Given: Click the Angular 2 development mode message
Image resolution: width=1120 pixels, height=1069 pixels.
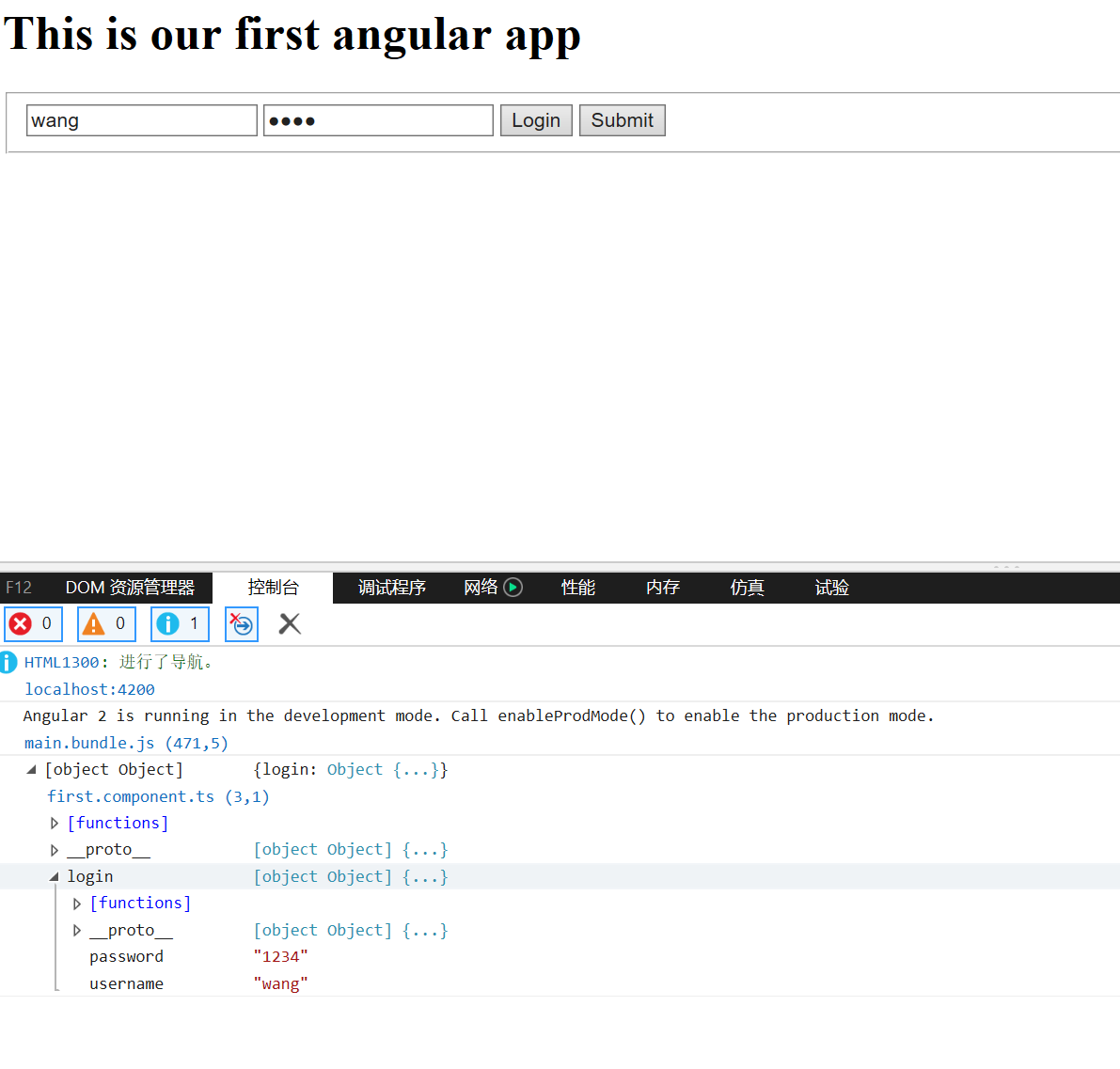Looking at the screenshot, I should point(479,716).
